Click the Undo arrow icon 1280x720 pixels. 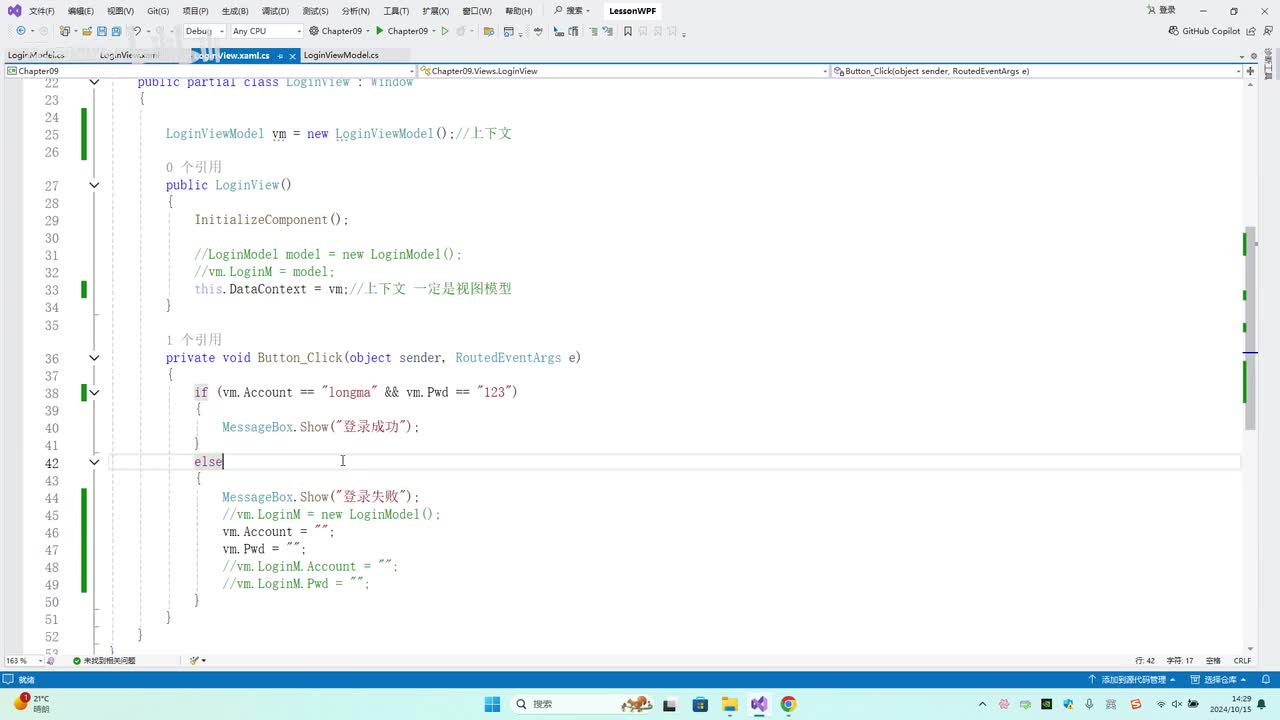(x=137, y=31)
